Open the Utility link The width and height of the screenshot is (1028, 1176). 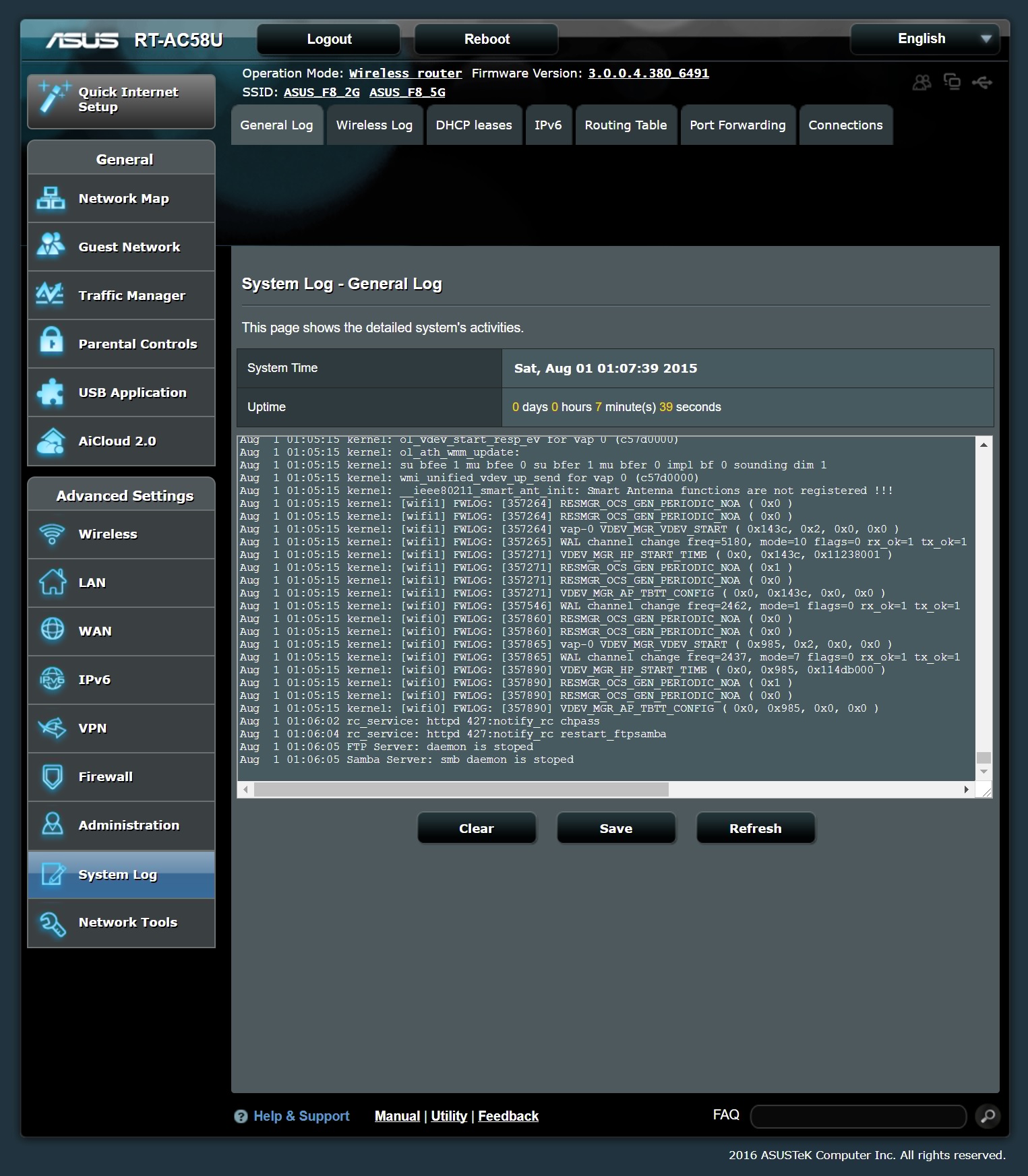coord(449,1116)
